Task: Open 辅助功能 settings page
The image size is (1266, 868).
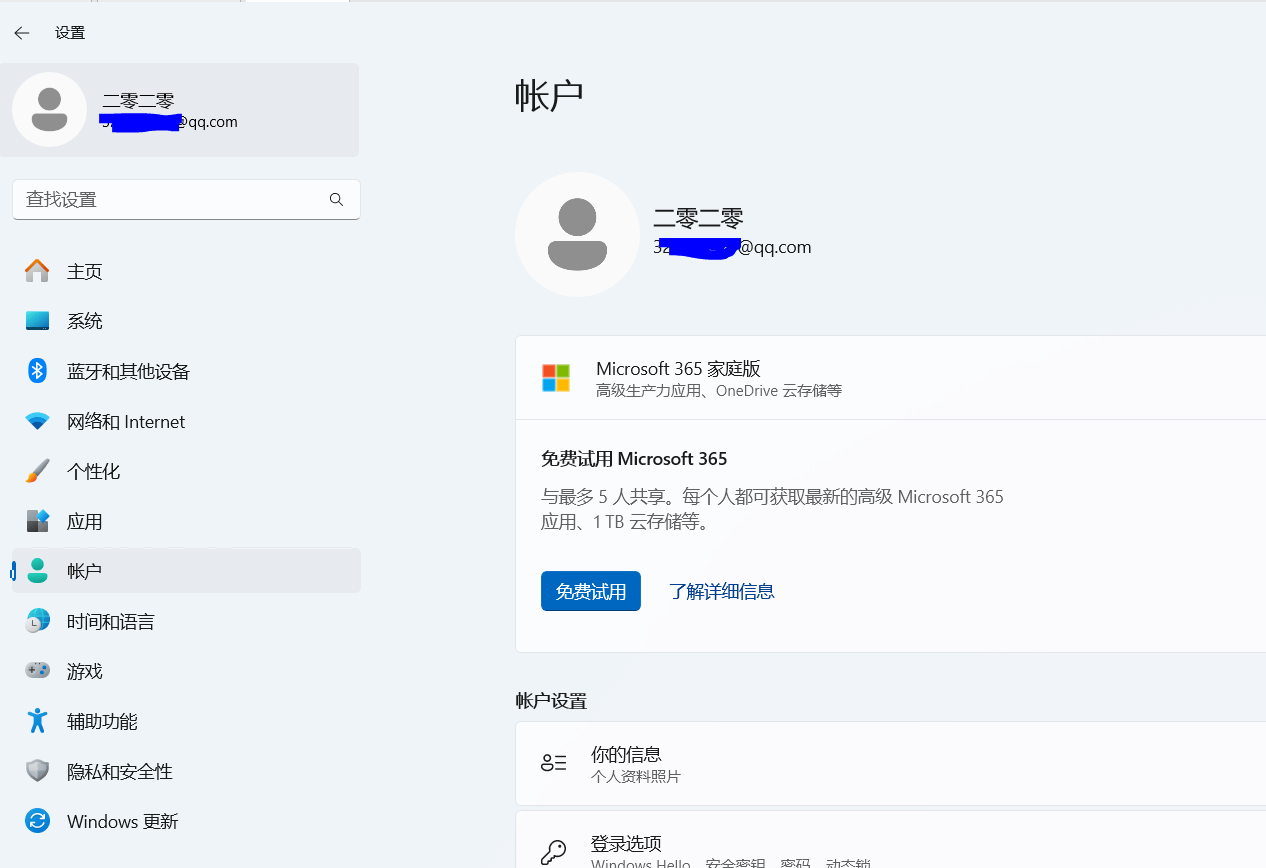Action: (102, 721)
